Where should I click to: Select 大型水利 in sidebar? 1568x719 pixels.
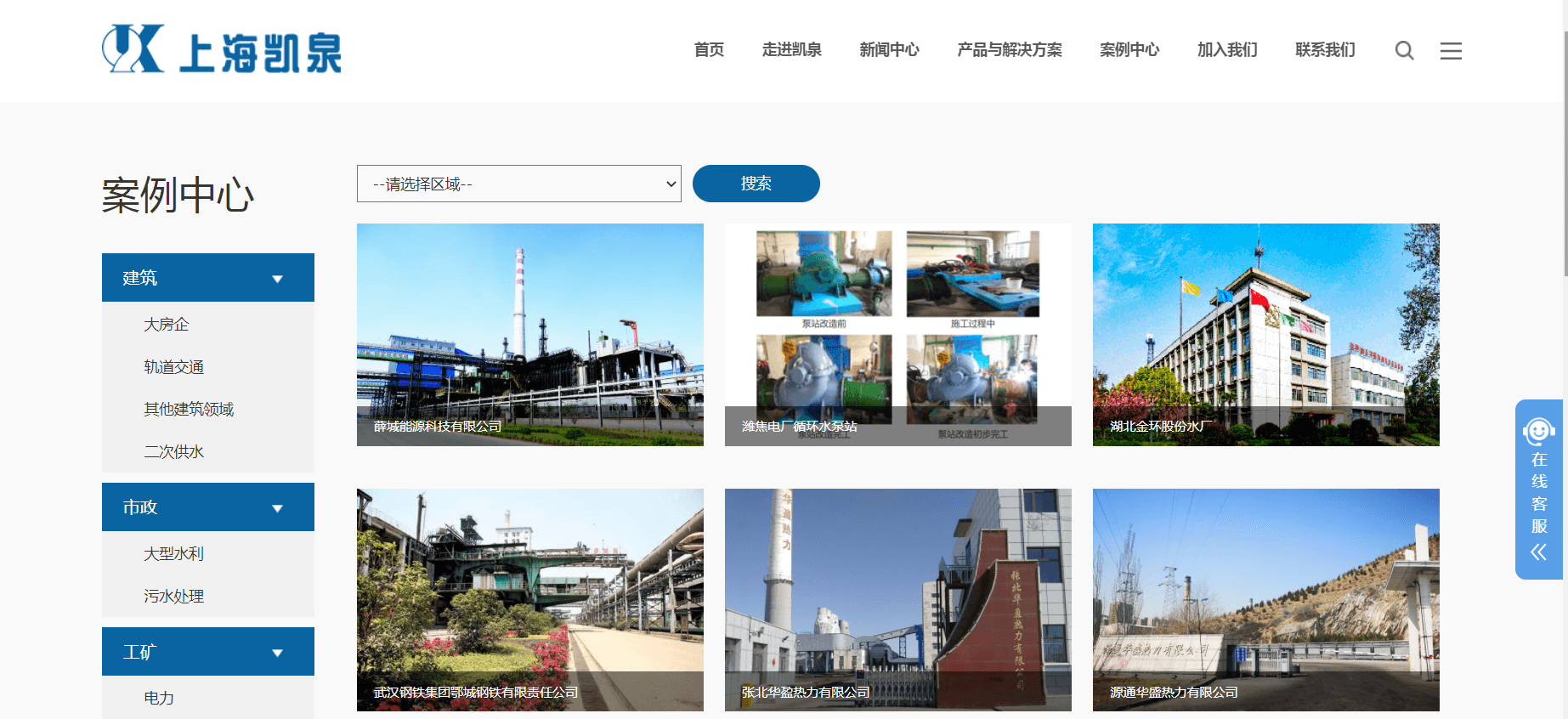coord(174,554)
